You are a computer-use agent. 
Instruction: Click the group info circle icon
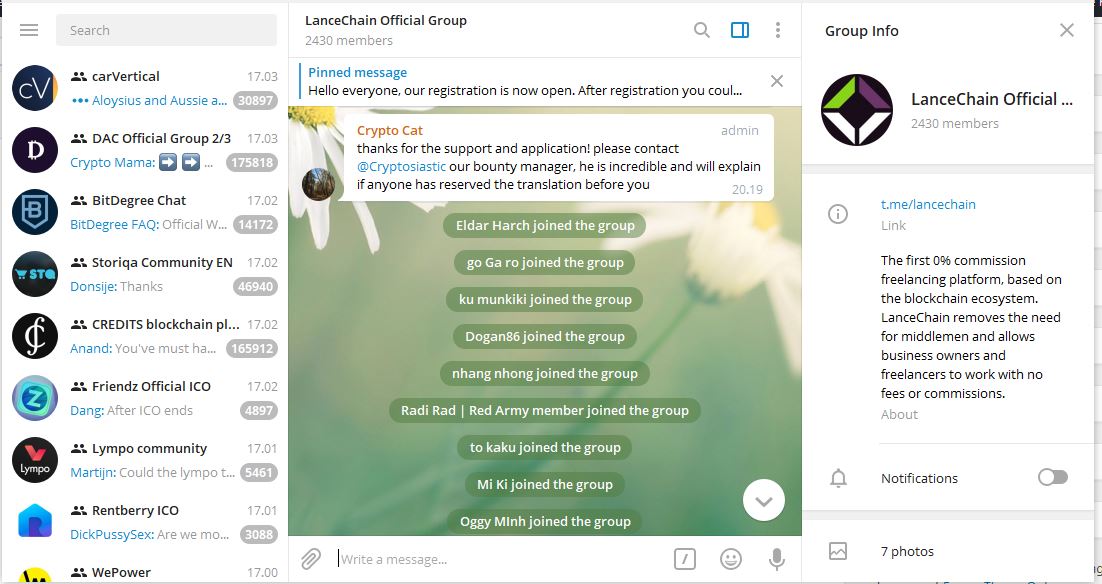[x=838, y=214]
